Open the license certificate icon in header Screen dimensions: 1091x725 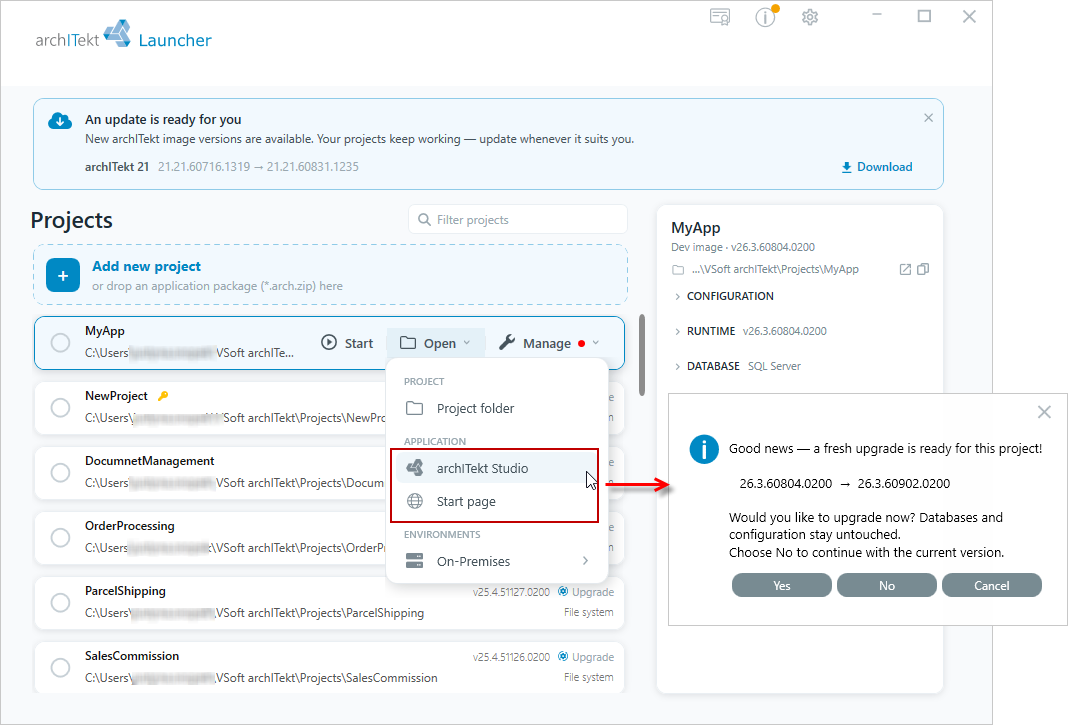(720, 17)
